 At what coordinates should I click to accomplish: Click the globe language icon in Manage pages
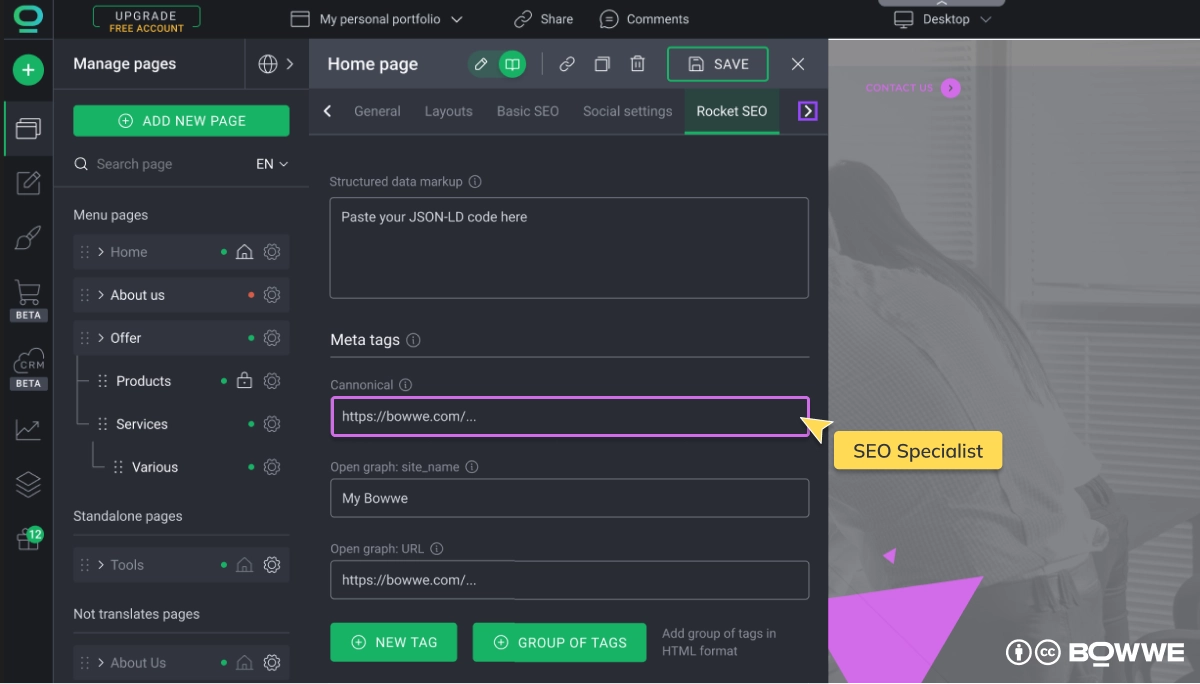pyautogui.click(x=267, y=64)
